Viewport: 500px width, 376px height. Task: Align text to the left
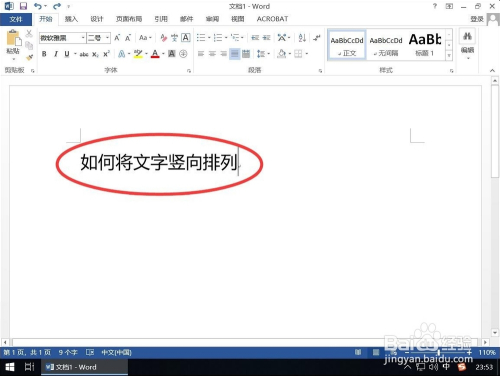(x=201, y=54)
